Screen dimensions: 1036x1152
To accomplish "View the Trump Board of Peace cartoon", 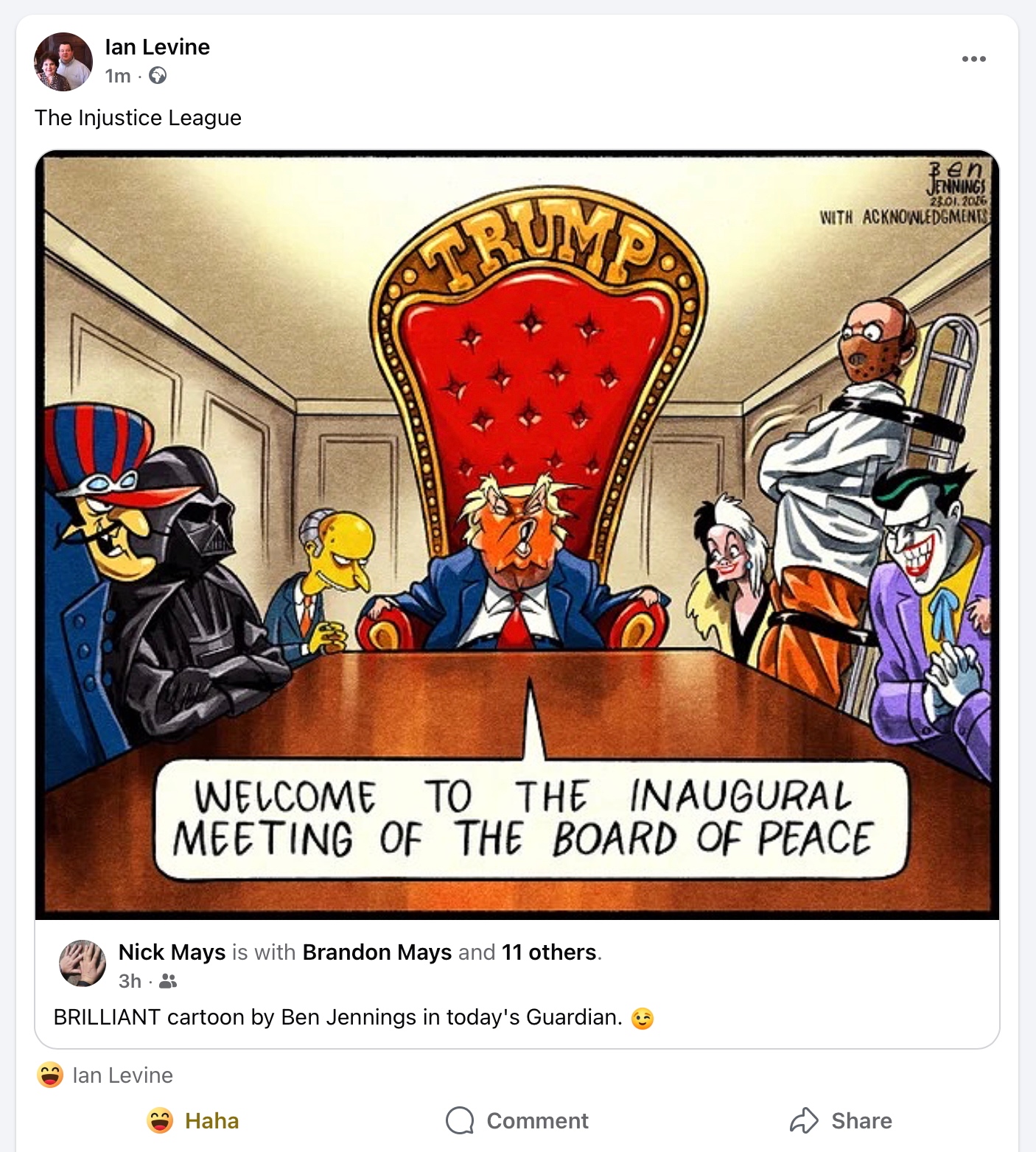I will coord(517,535).
